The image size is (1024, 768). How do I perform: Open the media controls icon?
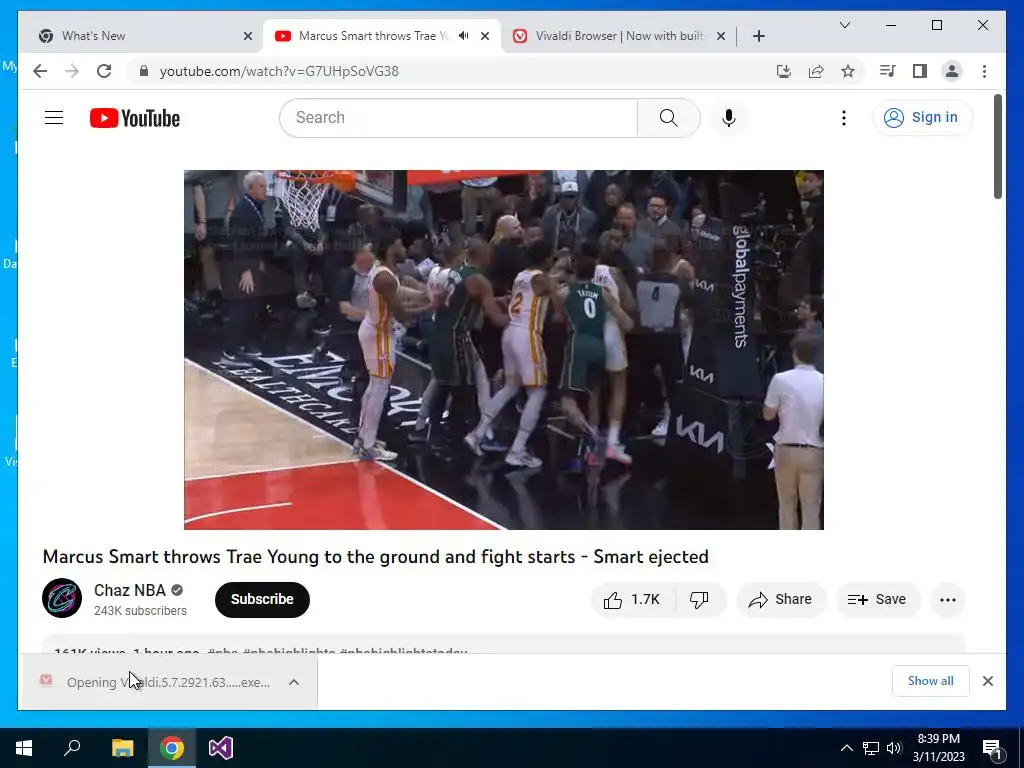tap(888, 71)
